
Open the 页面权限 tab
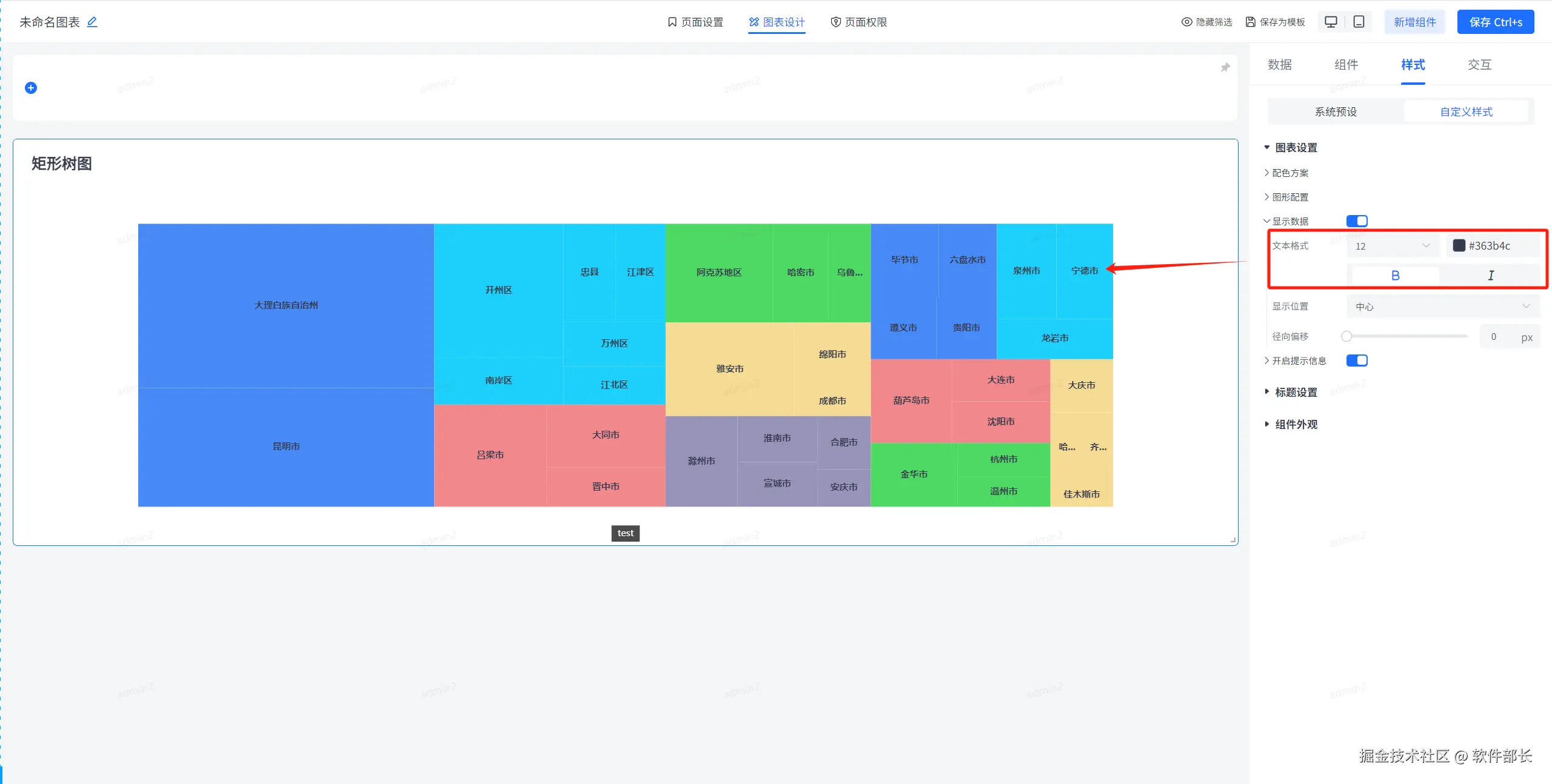[x=858, y=22]
